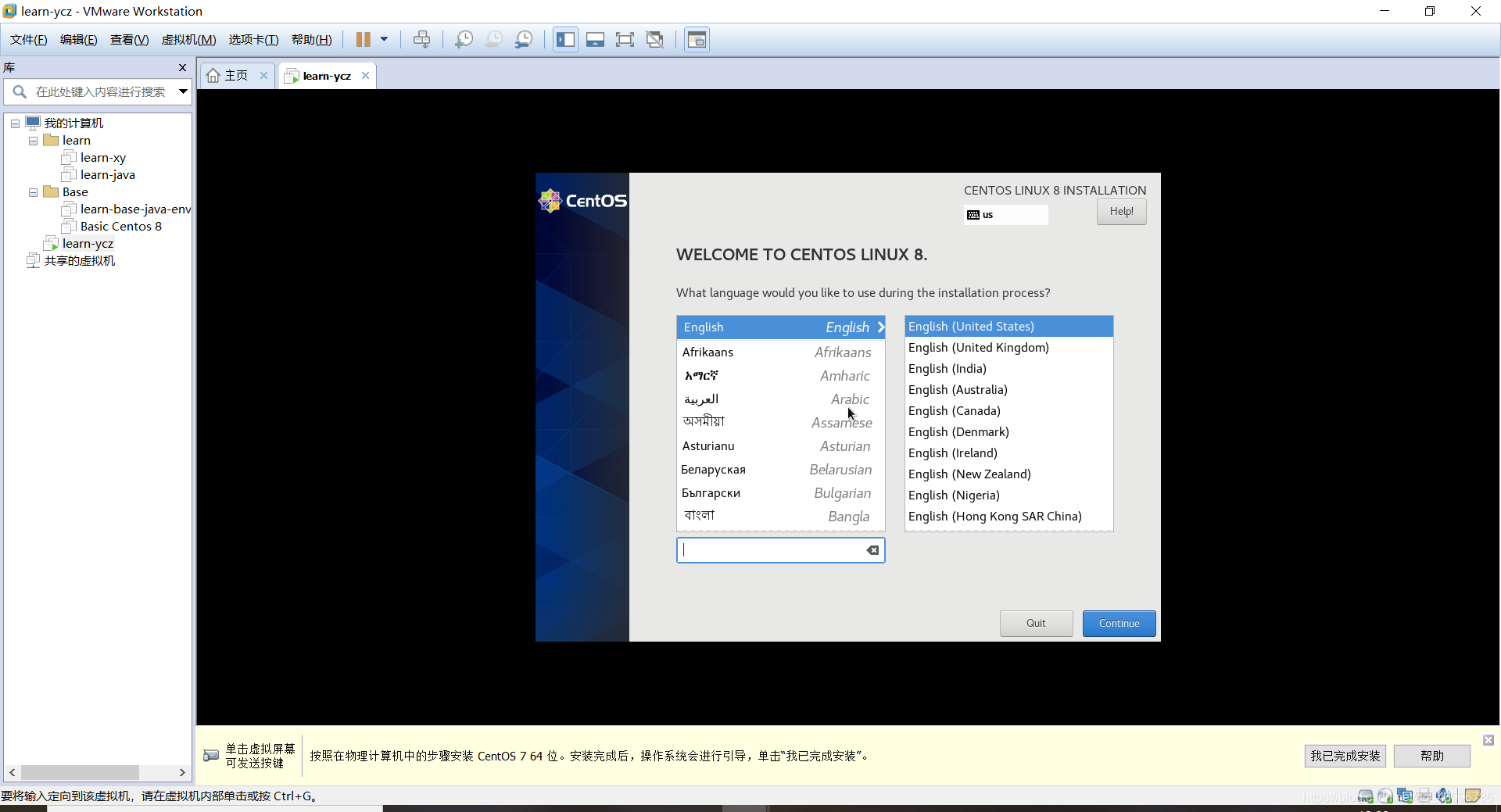Select Amharic in the language list
This screenshot has height=812, width=1501.
[x=780, y=376]
